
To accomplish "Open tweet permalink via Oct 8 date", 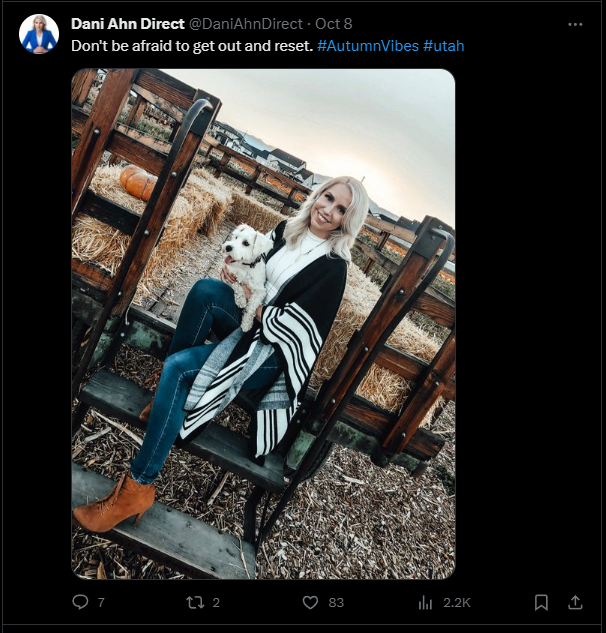I will coord(333,24).
